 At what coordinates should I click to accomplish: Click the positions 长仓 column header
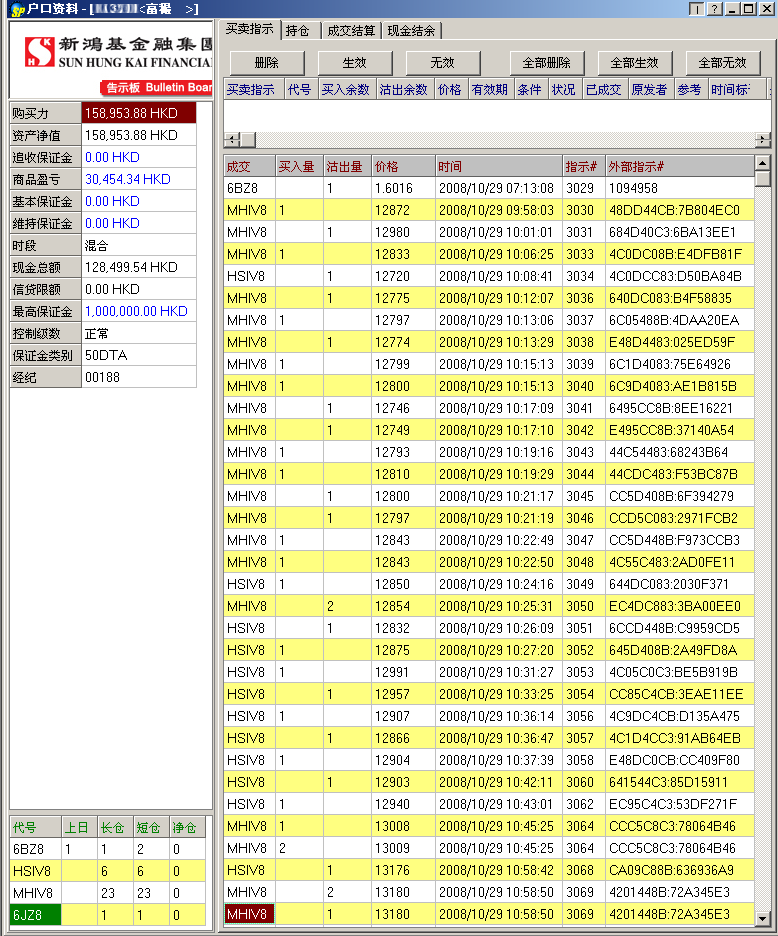point(115,827)
